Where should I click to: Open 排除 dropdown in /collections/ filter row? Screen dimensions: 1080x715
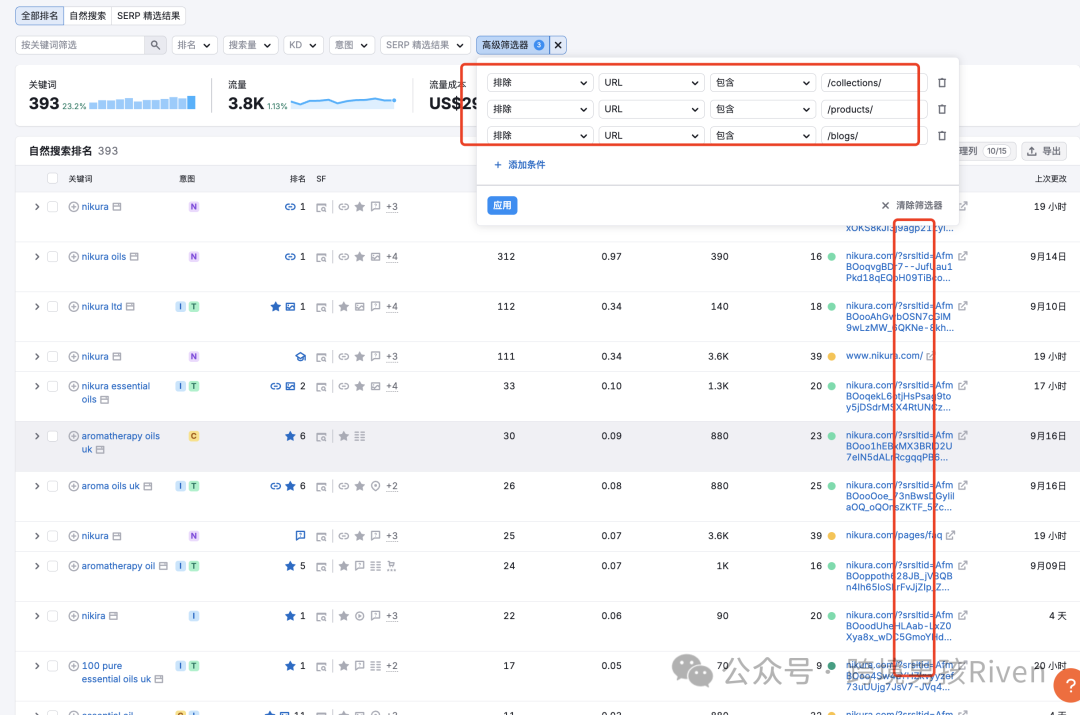coord(540,83)
